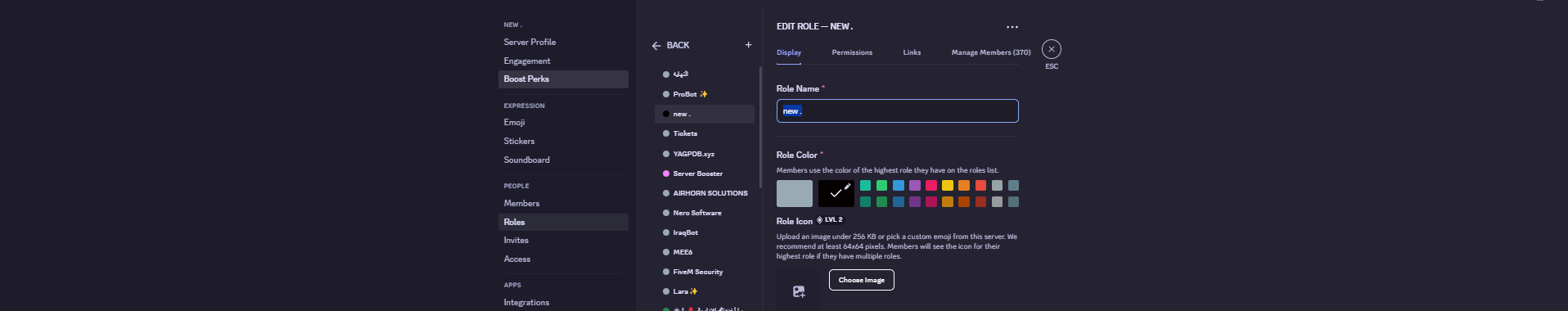Image resolution: width=1568 pixels, height=311 pixels.
Task: Select the 'new .' role in list
Action: (705, 114)
